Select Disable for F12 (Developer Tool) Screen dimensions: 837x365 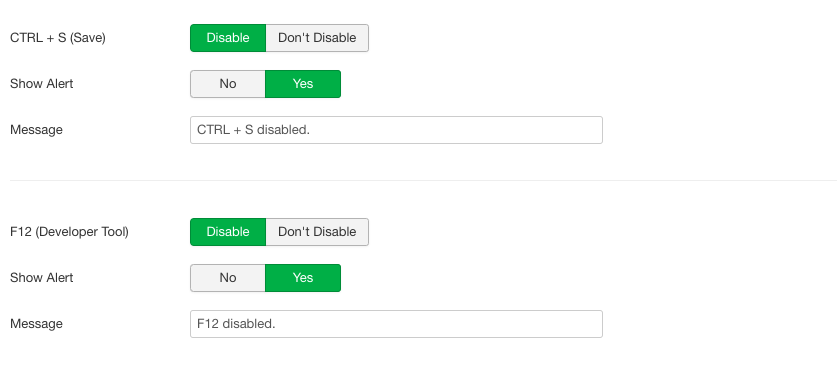pos(228,232)
